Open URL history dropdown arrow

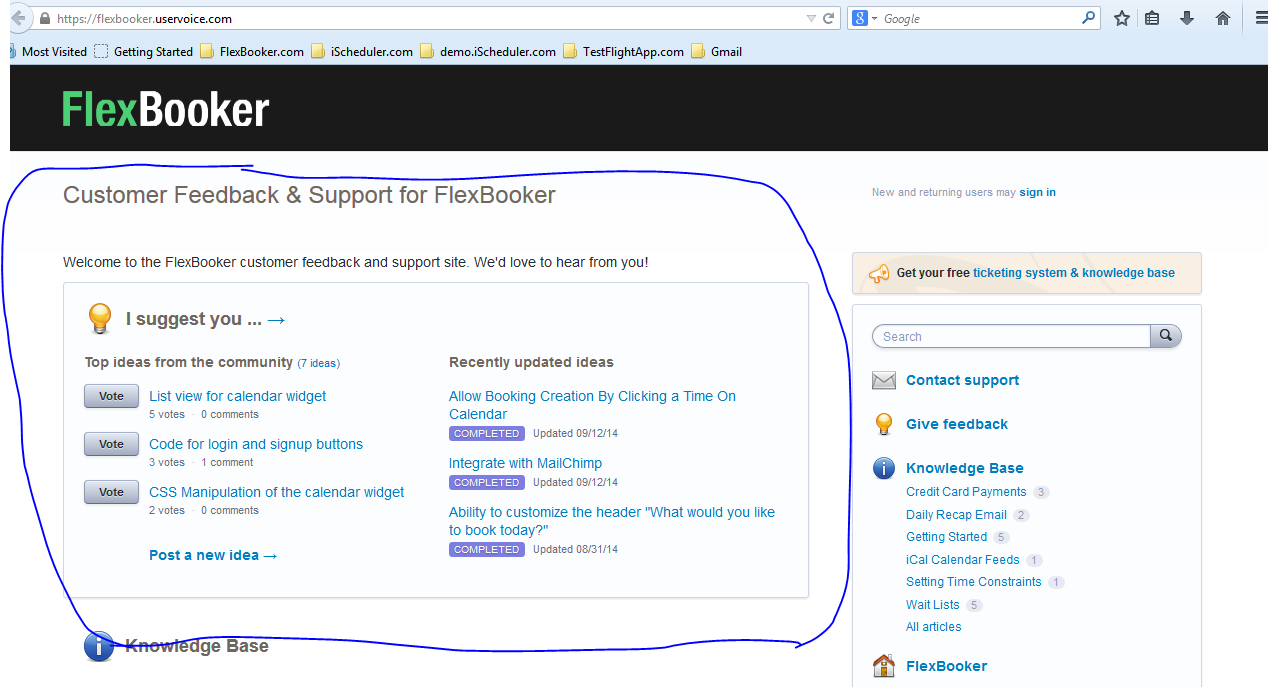811,18
